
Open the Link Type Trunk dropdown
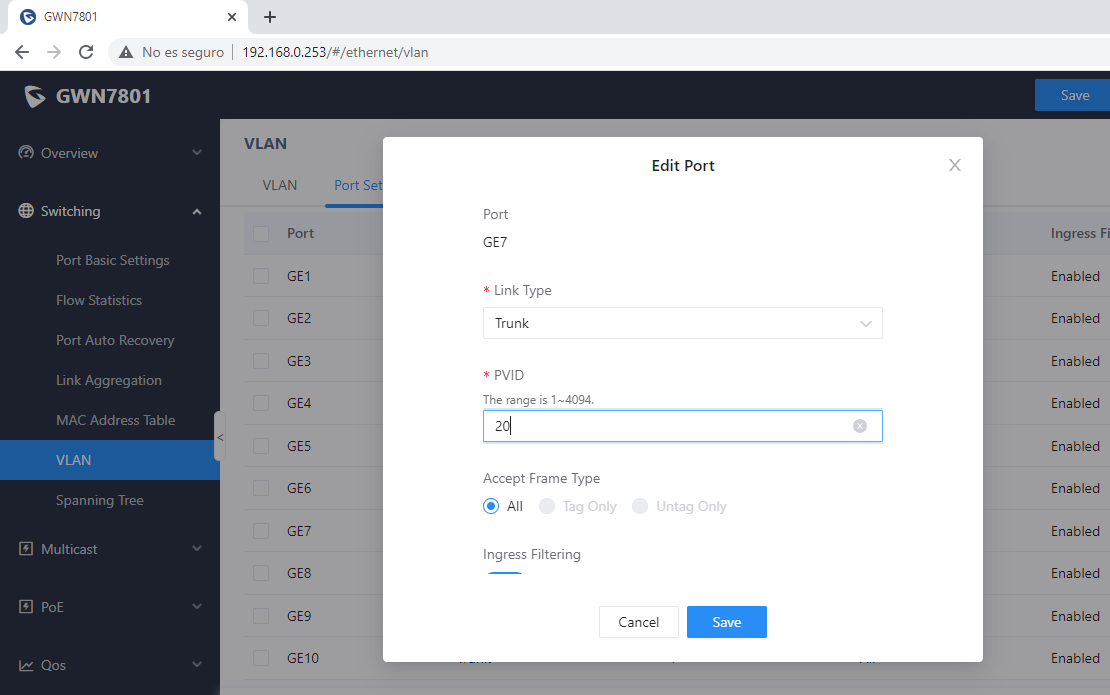click(682, 323)
